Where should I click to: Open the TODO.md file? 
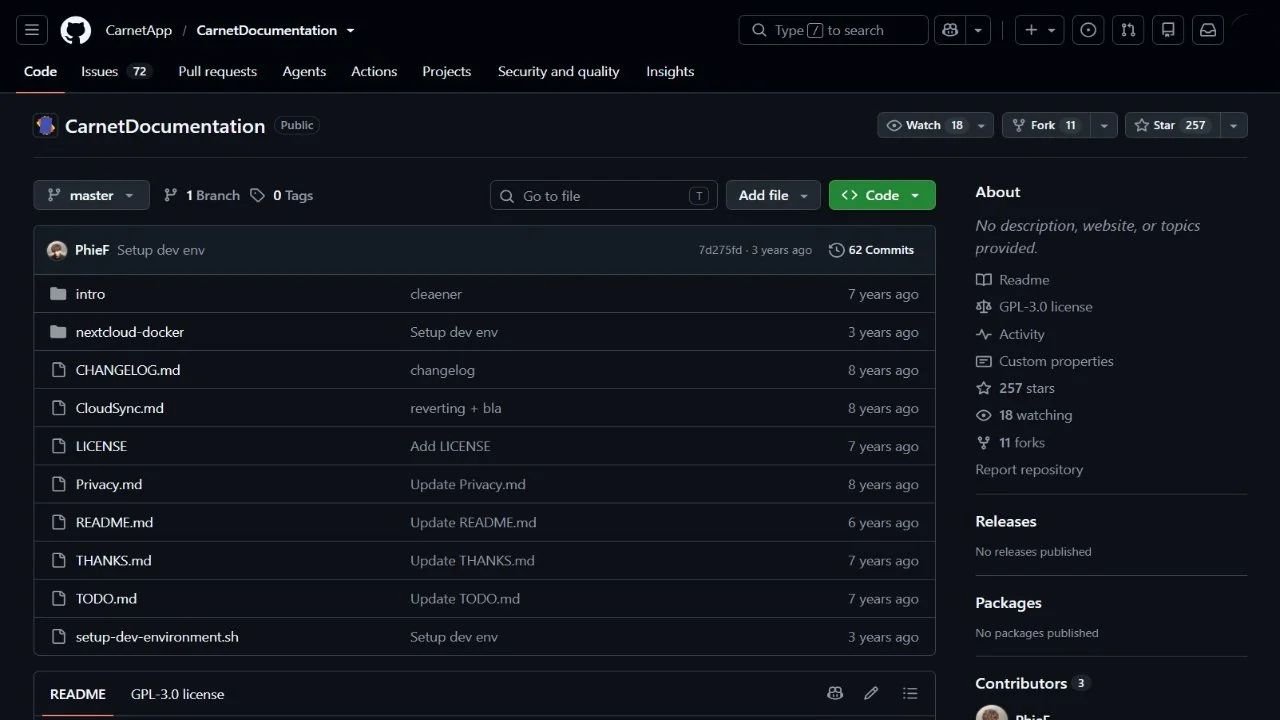point(106,599)
